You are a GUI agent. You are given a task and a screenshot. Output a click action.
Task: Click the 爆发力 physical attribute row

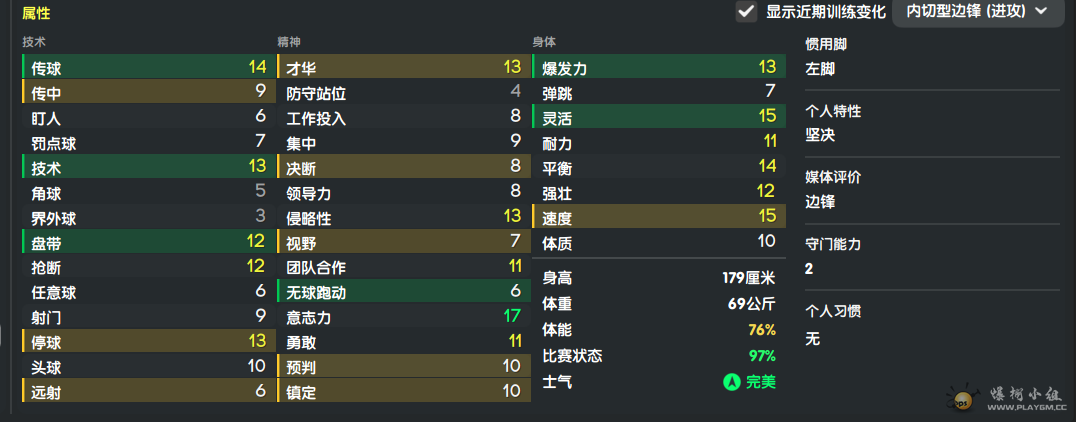pos(659,67)
